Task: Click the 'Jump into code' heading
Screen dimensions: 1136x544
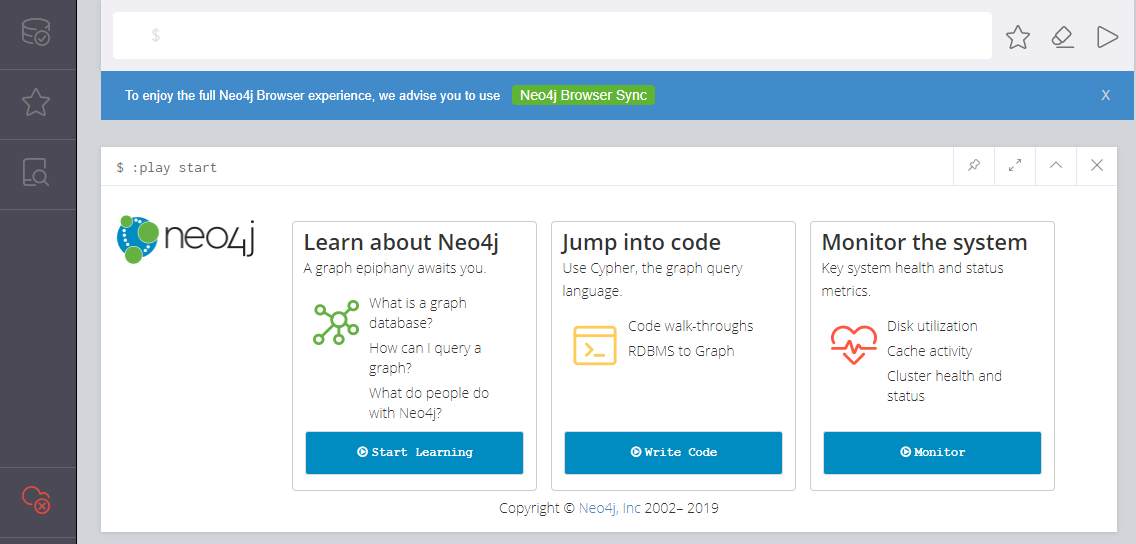Action: pos(641,242)
